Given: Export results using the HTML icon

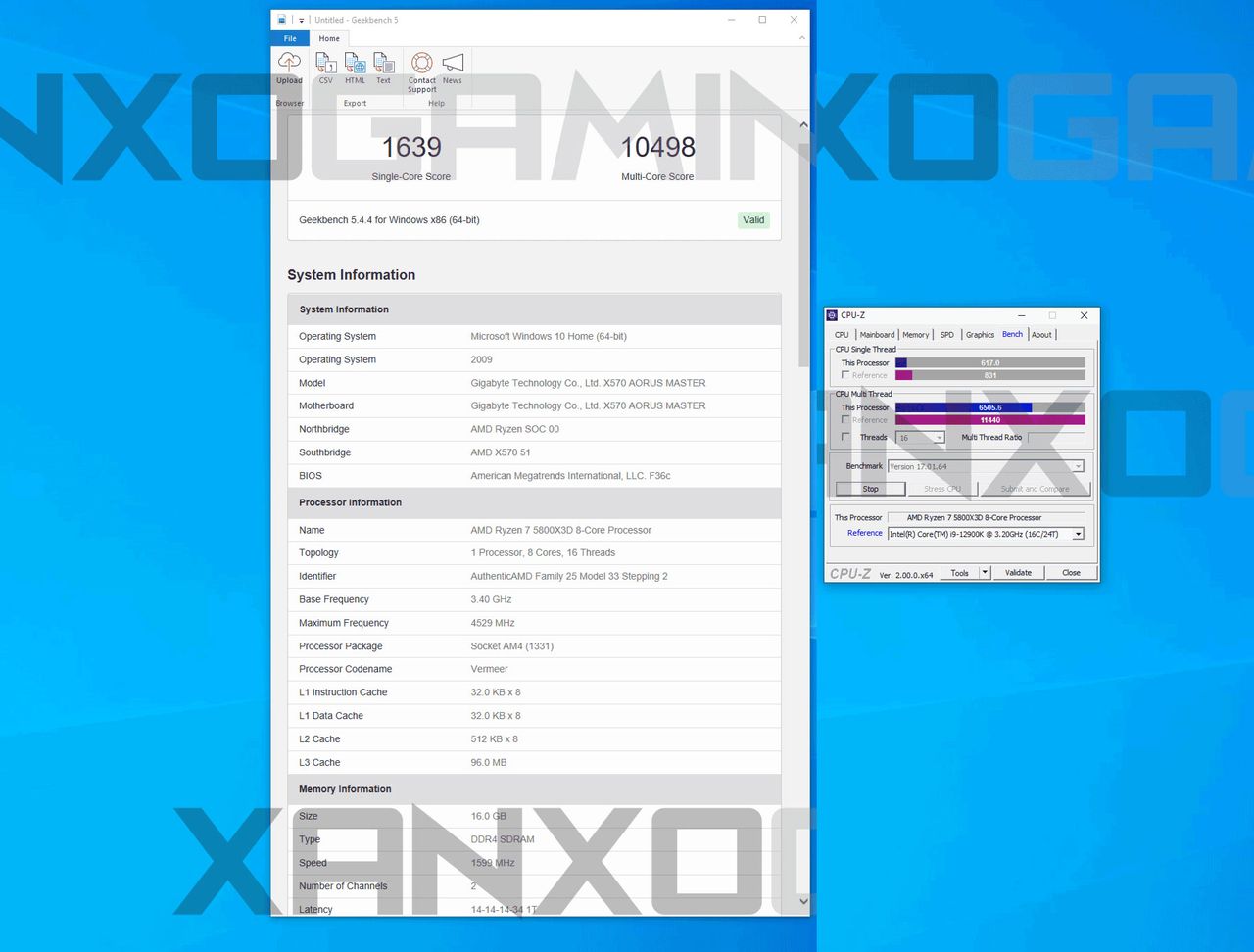Looking at the screenshot, I should coord(355,64).
